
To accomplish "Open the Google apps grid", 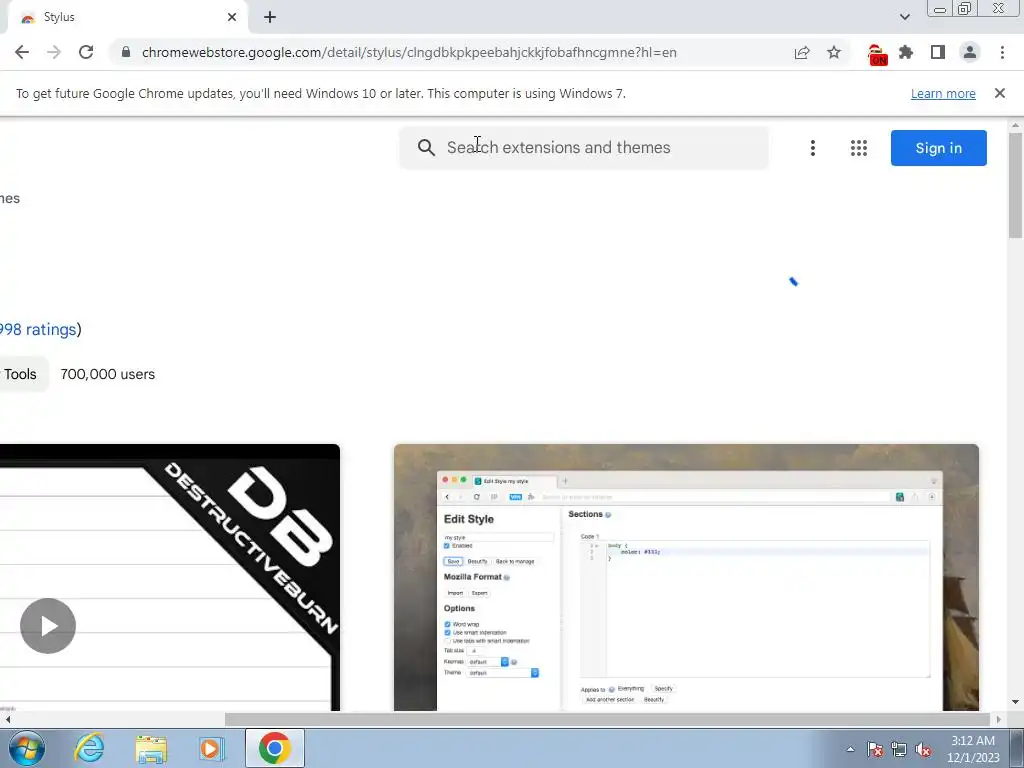I will pyautogui.click(x=859, y=148).
